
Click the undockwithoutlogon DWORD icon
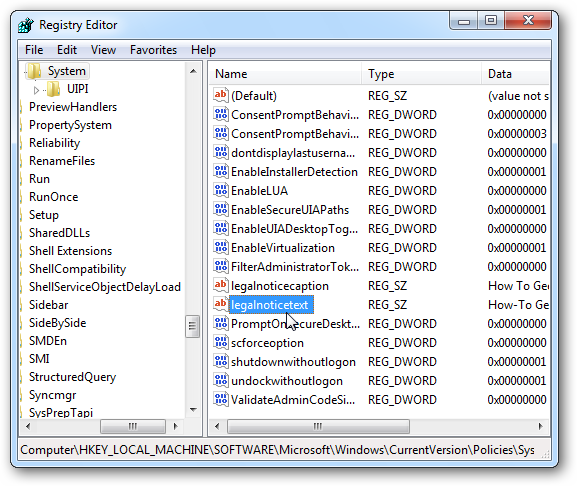pos(220,381)
